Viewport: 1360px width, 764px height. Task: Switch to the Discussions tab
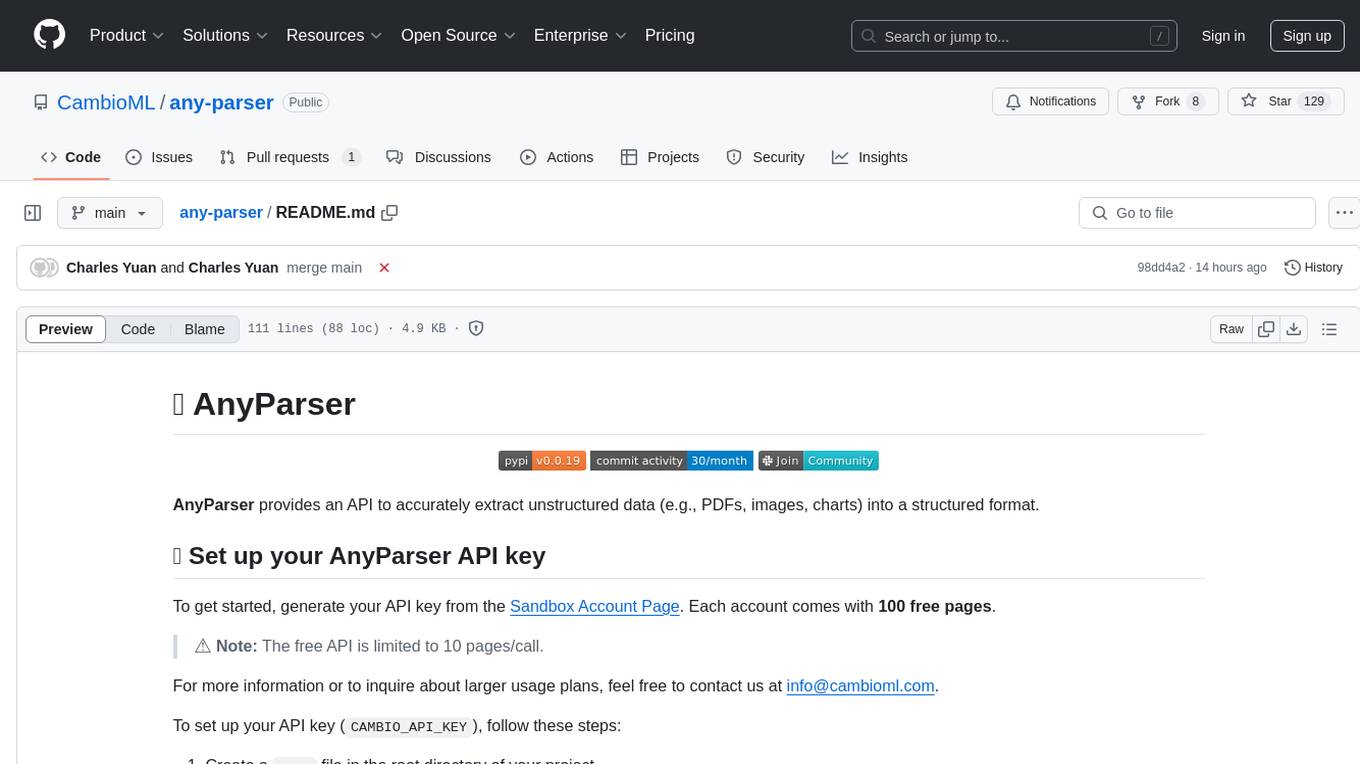439,157
